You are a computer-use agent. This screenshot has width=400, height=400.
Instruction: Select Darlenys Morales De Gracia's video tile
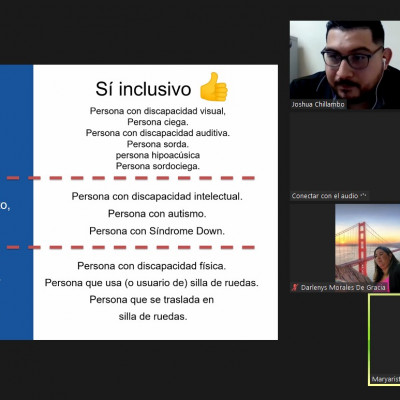tap(345, 248)
